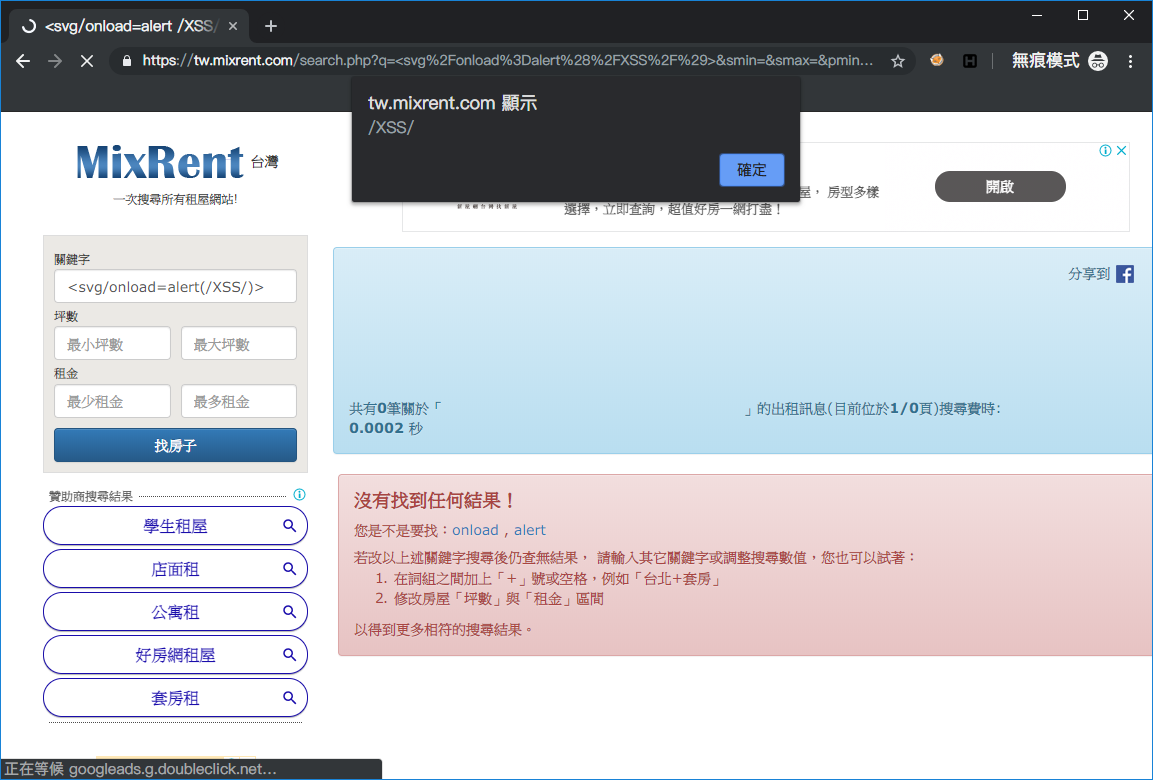
Task: Click the 最小坪數 field
Action: point(113,344)
